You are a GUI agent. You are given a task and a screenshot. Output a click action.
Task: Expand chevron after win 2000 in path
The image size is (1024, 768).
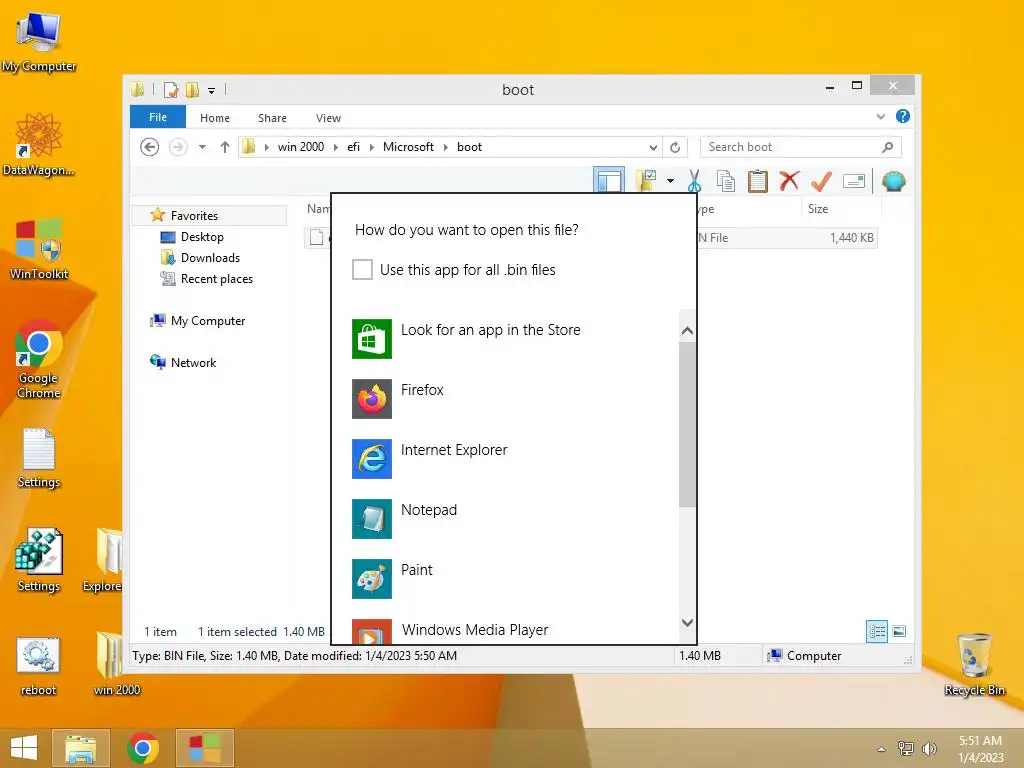(336, 147)
